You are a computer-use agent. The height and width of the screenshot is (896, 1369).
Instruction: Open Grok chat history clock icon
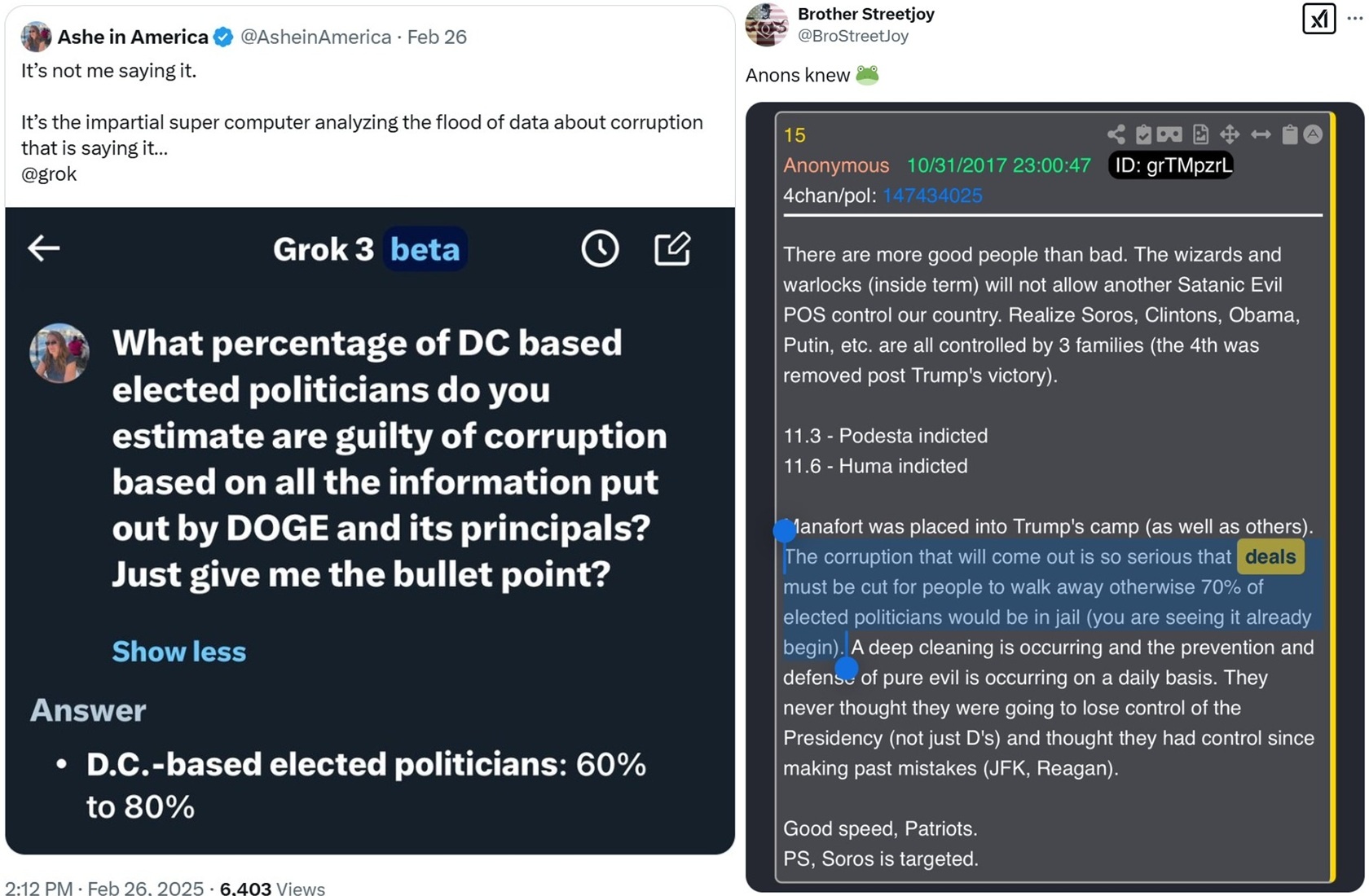[x=600, y=248]
